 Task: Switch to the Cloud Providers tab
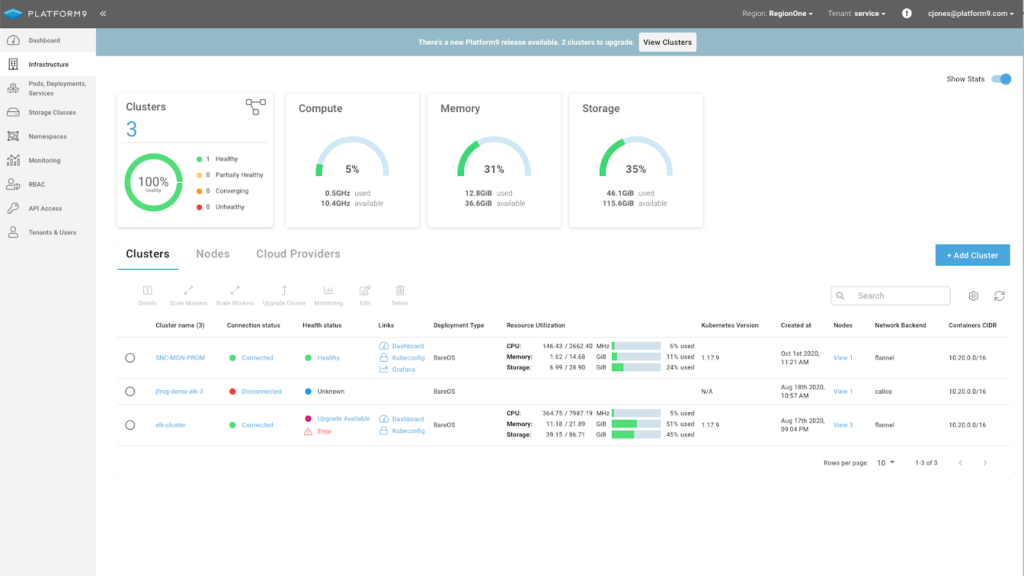tap(298, 254)
